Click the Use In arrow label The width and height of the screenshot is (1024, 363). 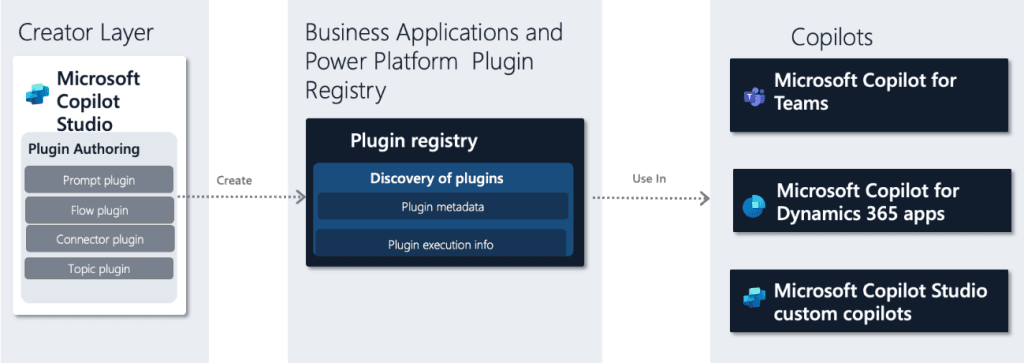(x=649, y=178)
